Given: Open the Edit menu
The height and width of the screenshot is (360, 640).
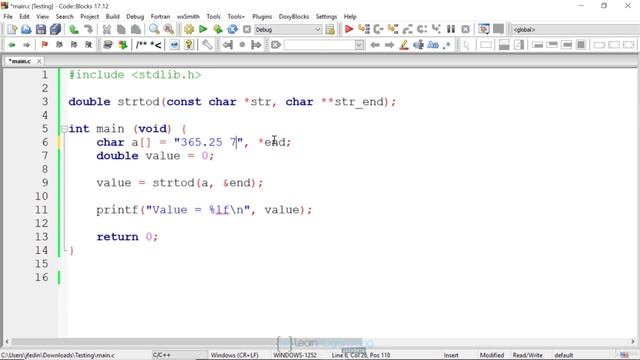Looking at the screenshot, I should (24, 17).
